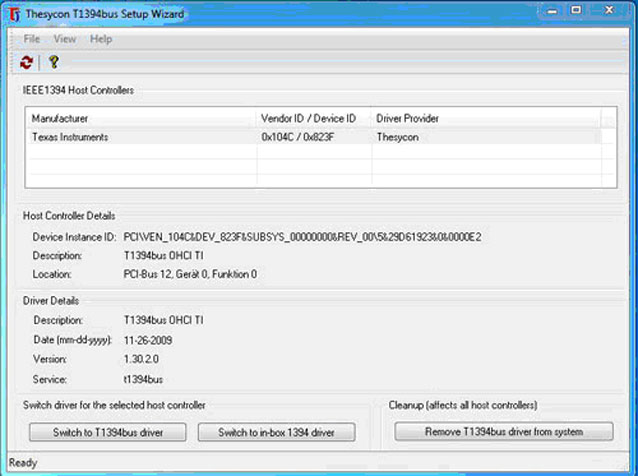The height and width of the screenshot is (476, 638).
Task: Click the refresh toolbar icon
Action: tap(26, 62)
